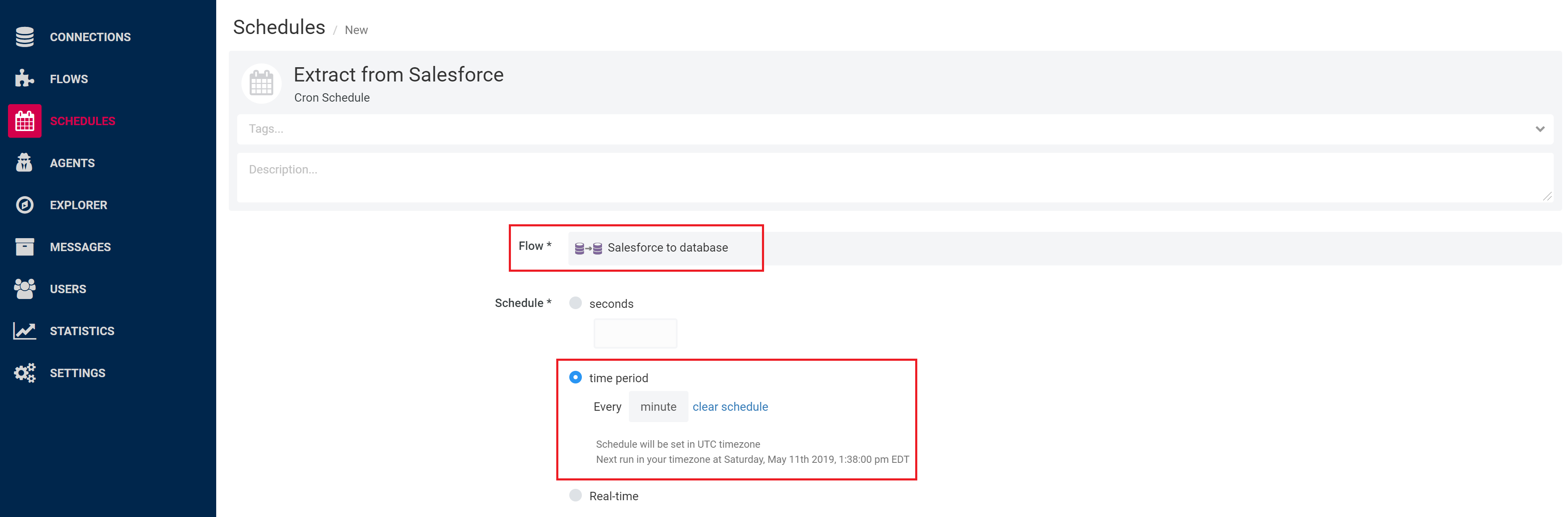This screenshot has height=517, width=1568.
Task: Click into the Tags field
Action: pyautogui.click(x=895, y=129)
